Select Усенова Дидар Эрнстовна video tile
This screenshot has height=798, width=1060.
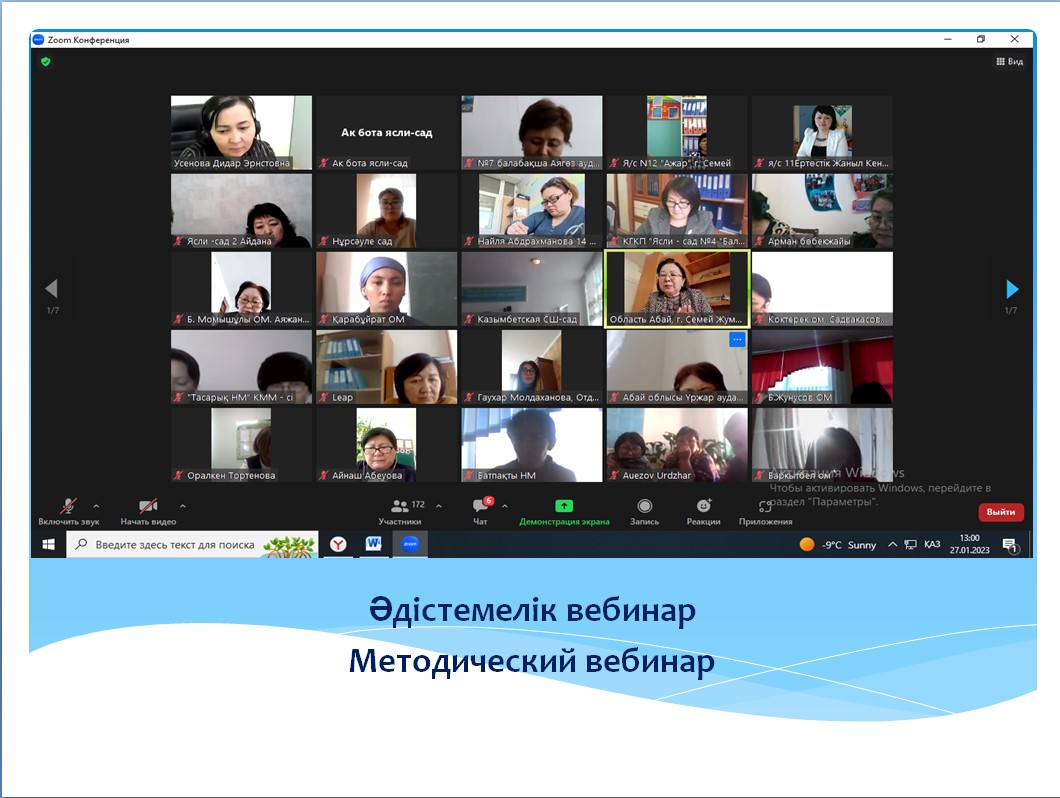pyautogui.click(x=241, y=133)
